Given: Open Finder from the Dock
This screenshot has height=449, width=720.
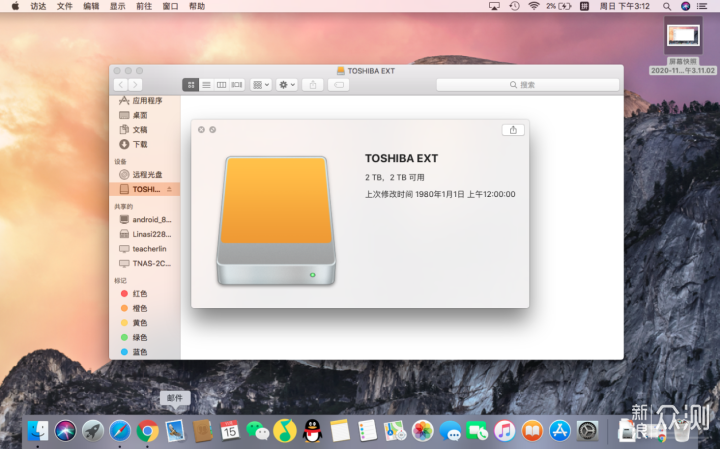Looking at the screenshot, I should tap(38, 431).
